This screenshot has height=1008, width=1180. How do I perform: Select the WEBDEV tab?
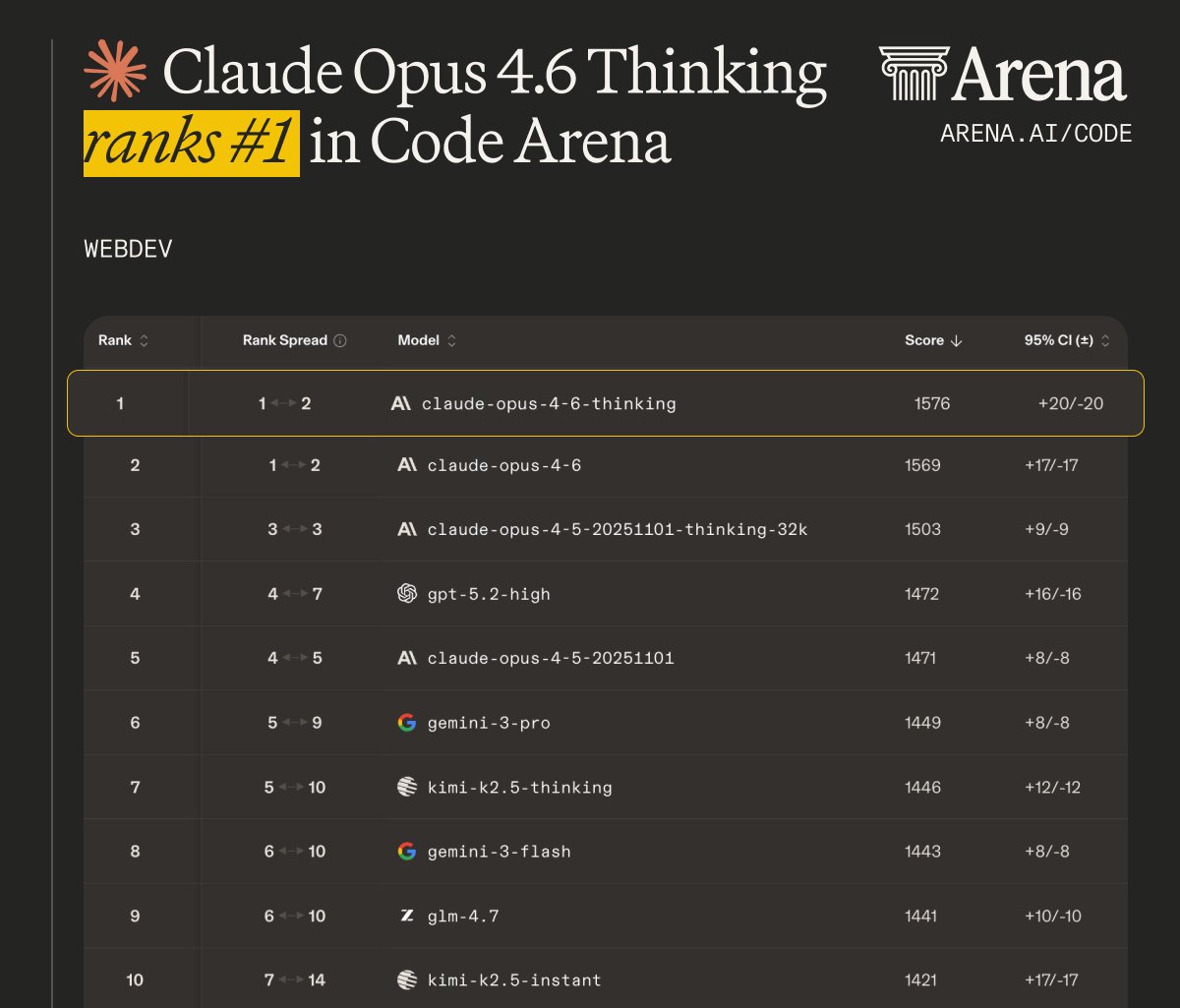[128, 248]
